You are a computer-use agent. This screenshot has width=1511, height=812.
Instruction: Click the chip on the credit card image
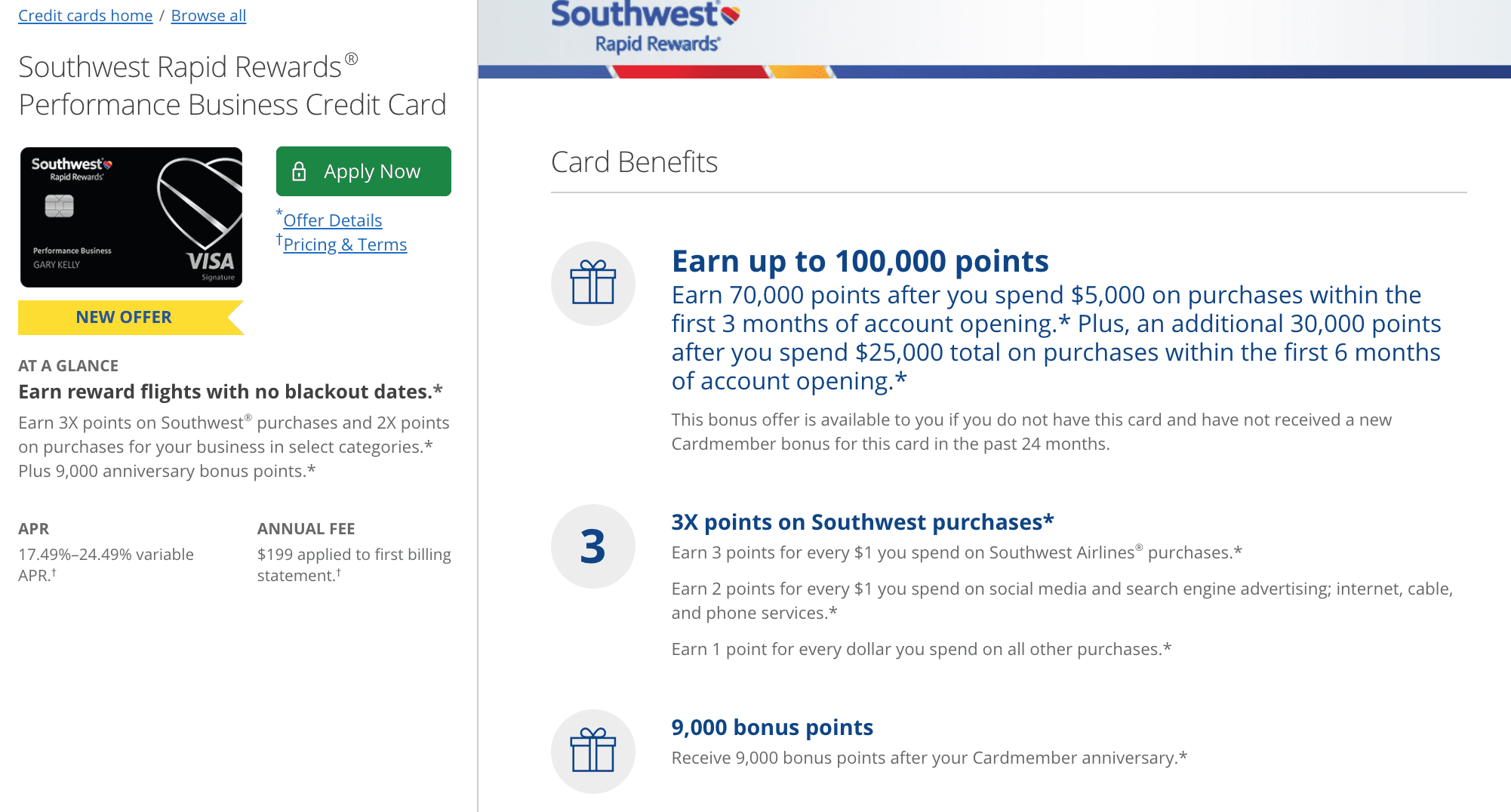(59, 205)
